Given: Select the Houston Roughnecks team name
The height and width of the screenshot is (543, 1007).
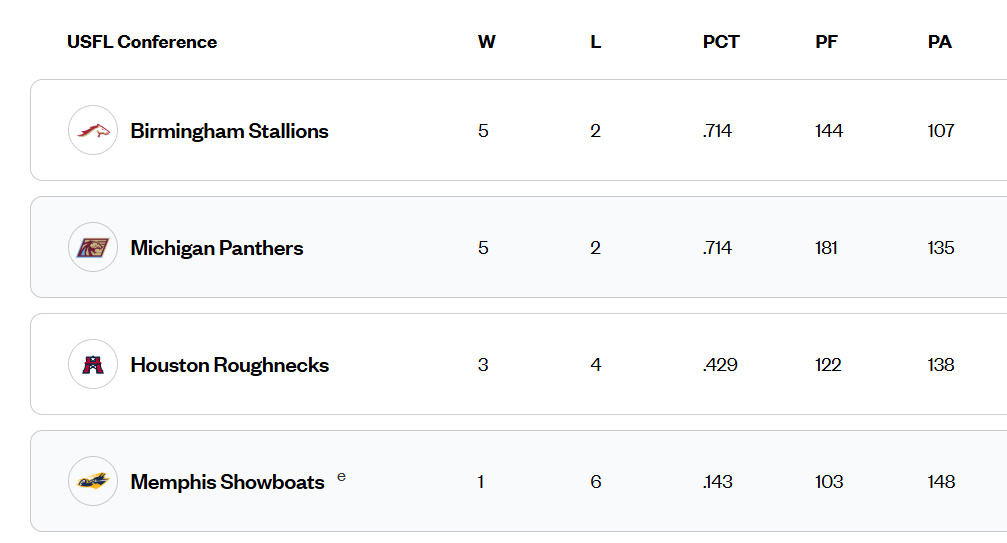Looking at the screenshot, I should [230, 365].
